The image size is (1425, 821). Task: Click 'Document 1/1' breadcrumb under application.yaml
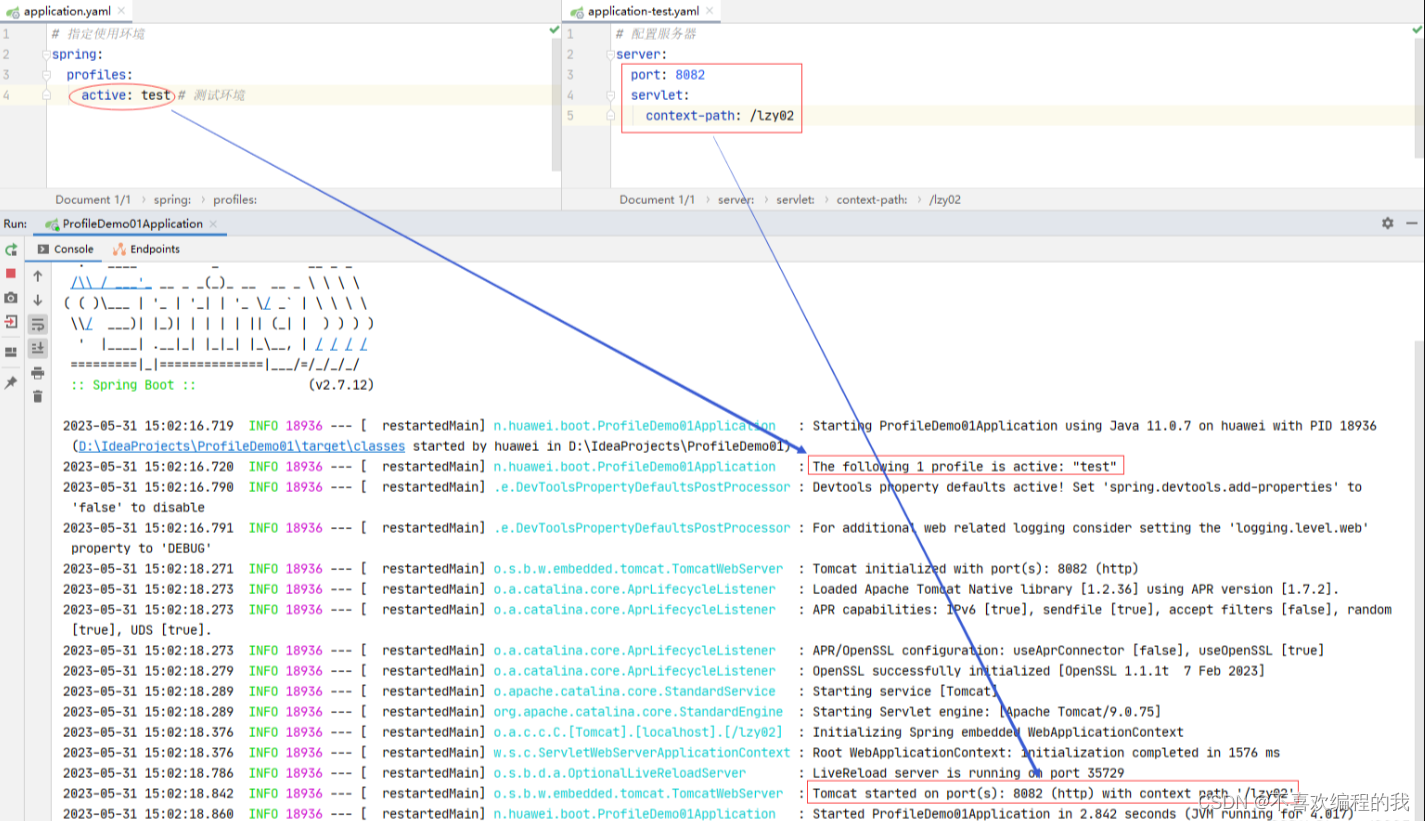93,200
